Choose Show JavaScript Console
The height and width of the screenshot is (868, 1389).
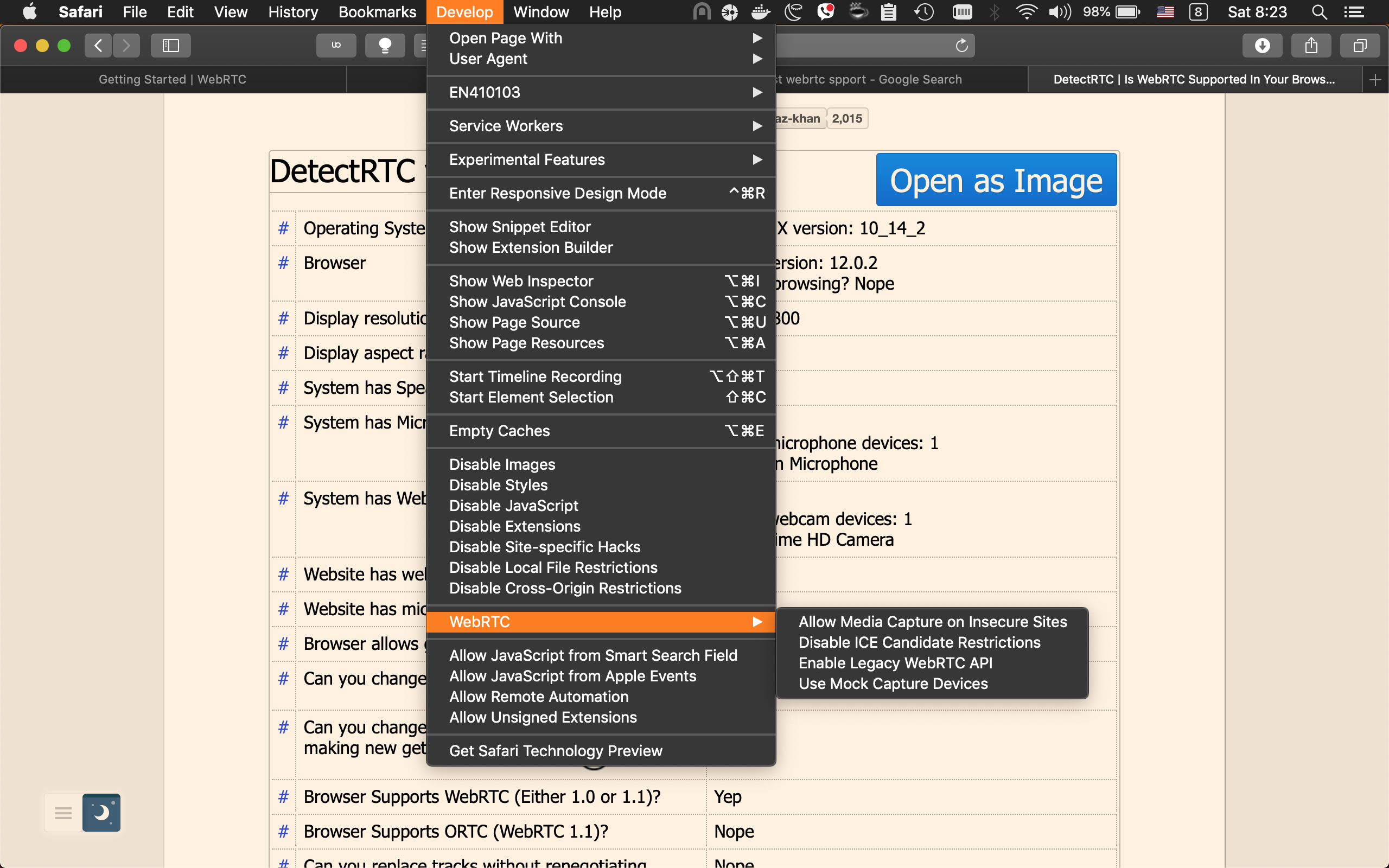pos(601,302)
